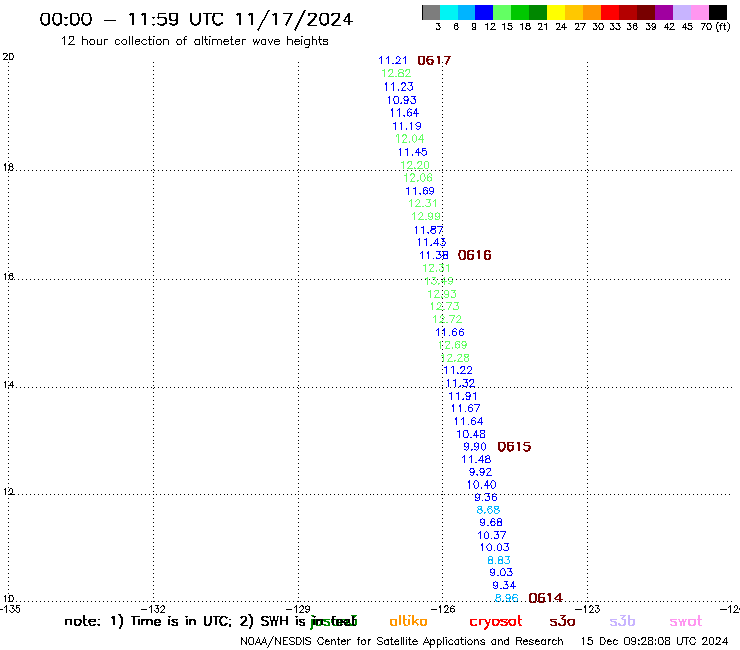
Task: Click the light blue value 8.83
Action: [499, 560]
